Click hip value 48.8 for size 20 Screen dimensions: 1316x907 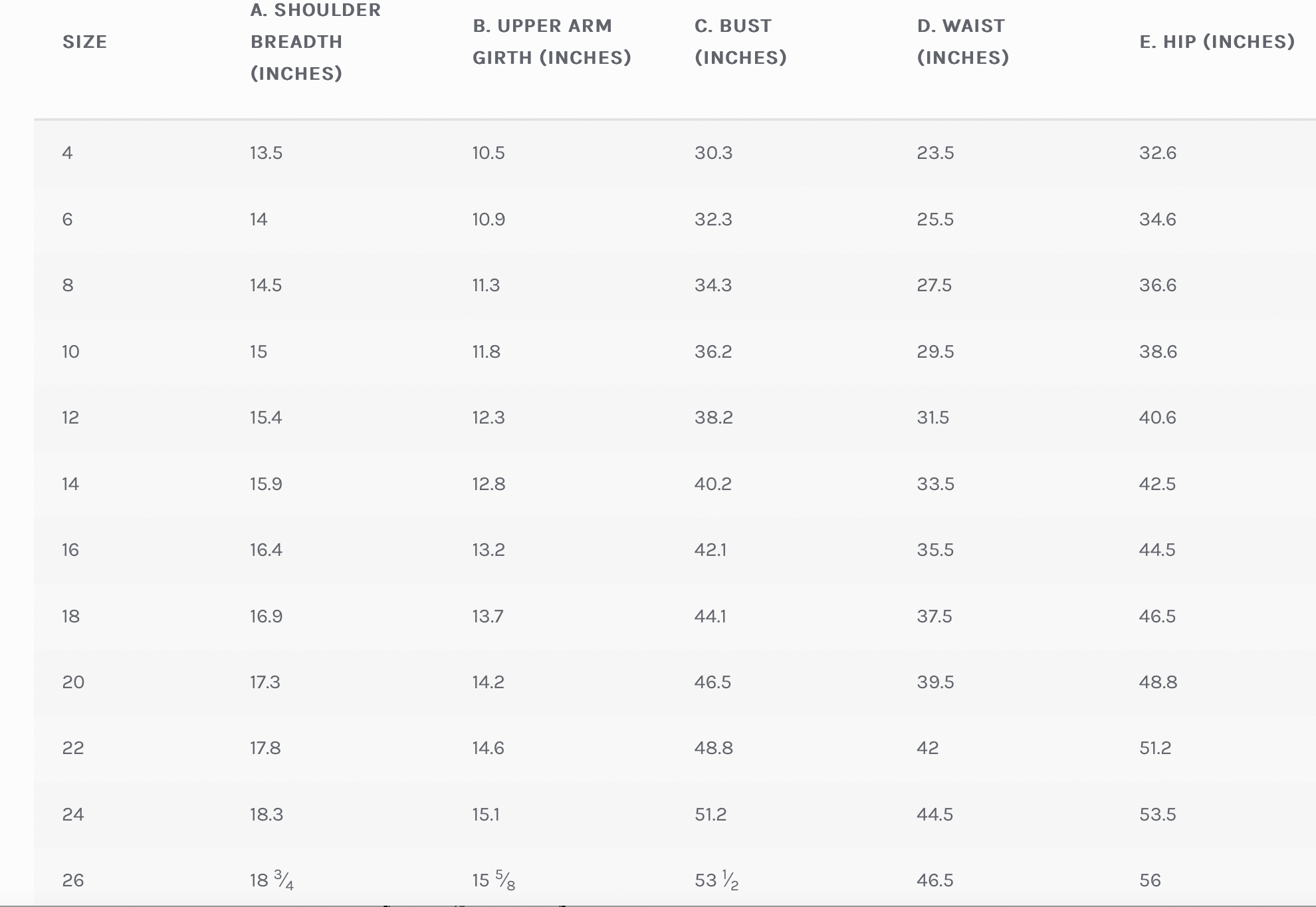(1158, 682)
